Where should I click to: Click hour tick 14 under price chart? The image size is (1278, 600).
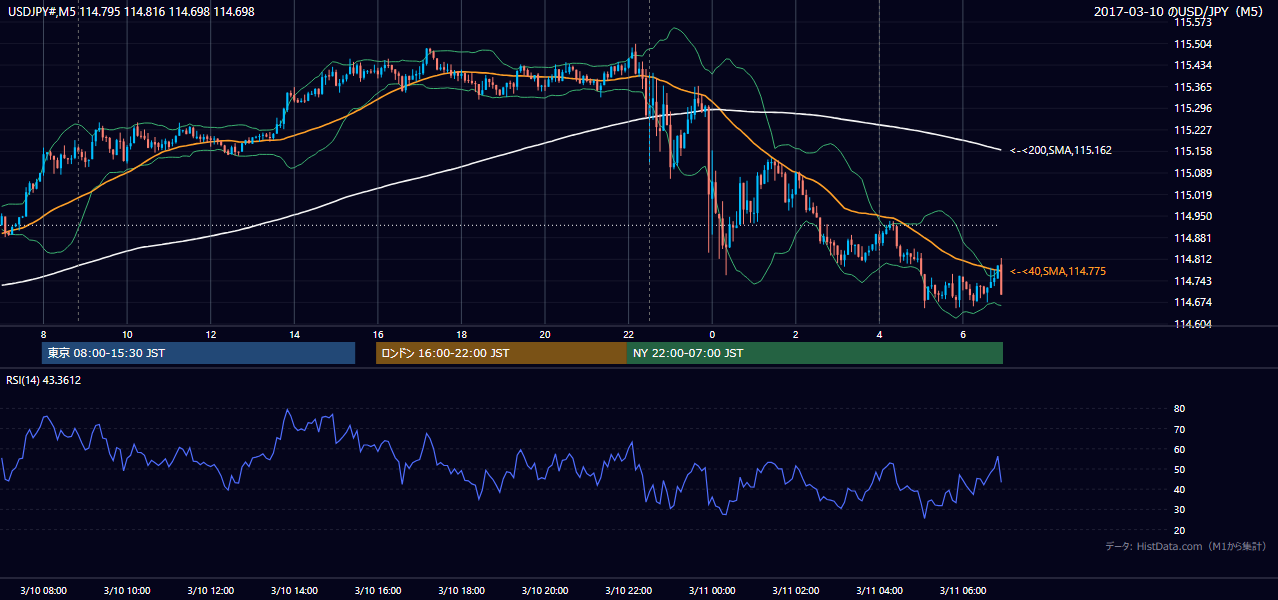coord(294,333)
